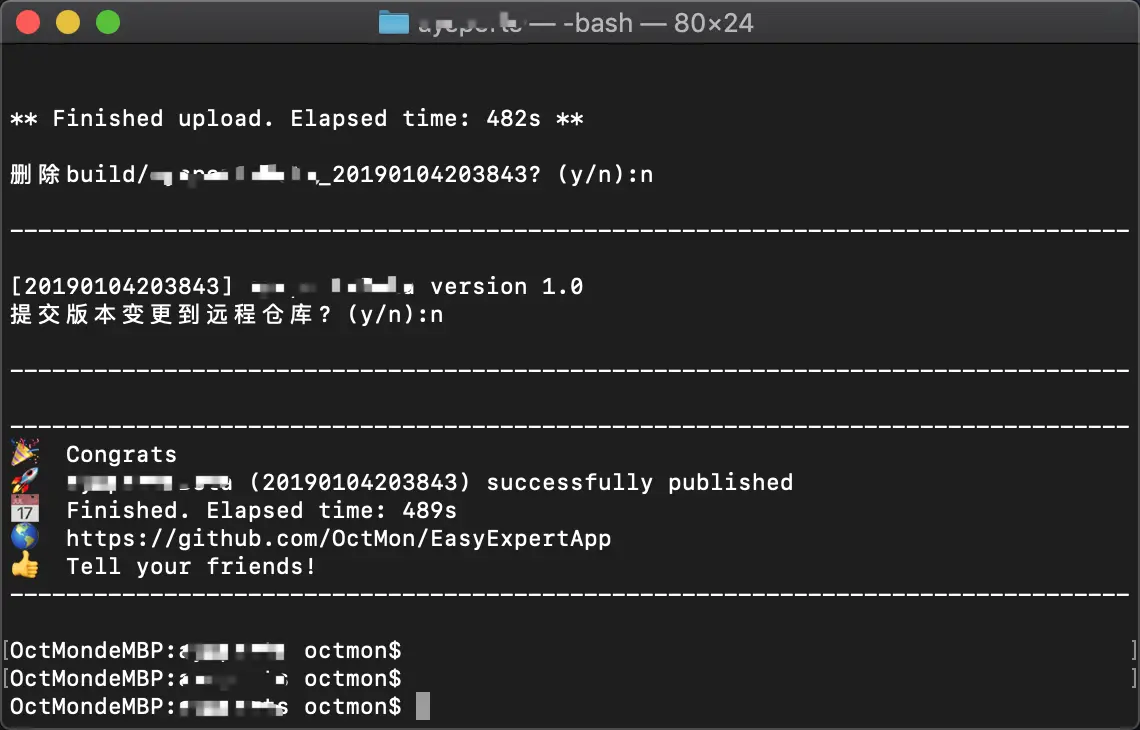Click the last OctMondeMBP prompt line
Screen dimensions: 1140x730
(205, 706)
